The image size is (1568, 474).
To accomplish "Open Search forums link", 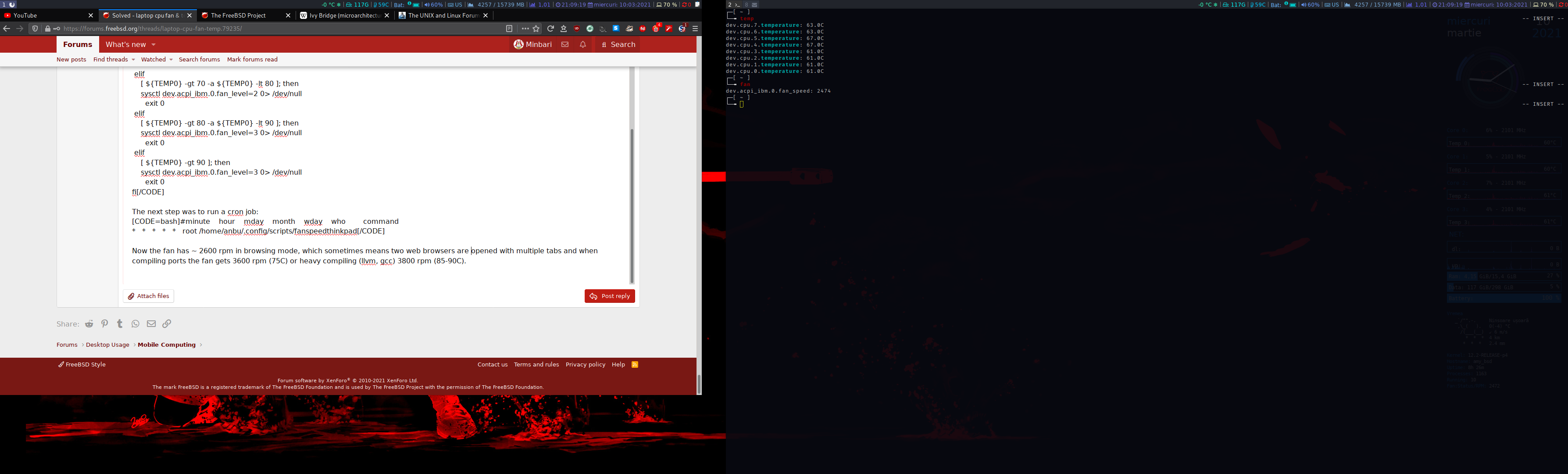I will 199,60.
